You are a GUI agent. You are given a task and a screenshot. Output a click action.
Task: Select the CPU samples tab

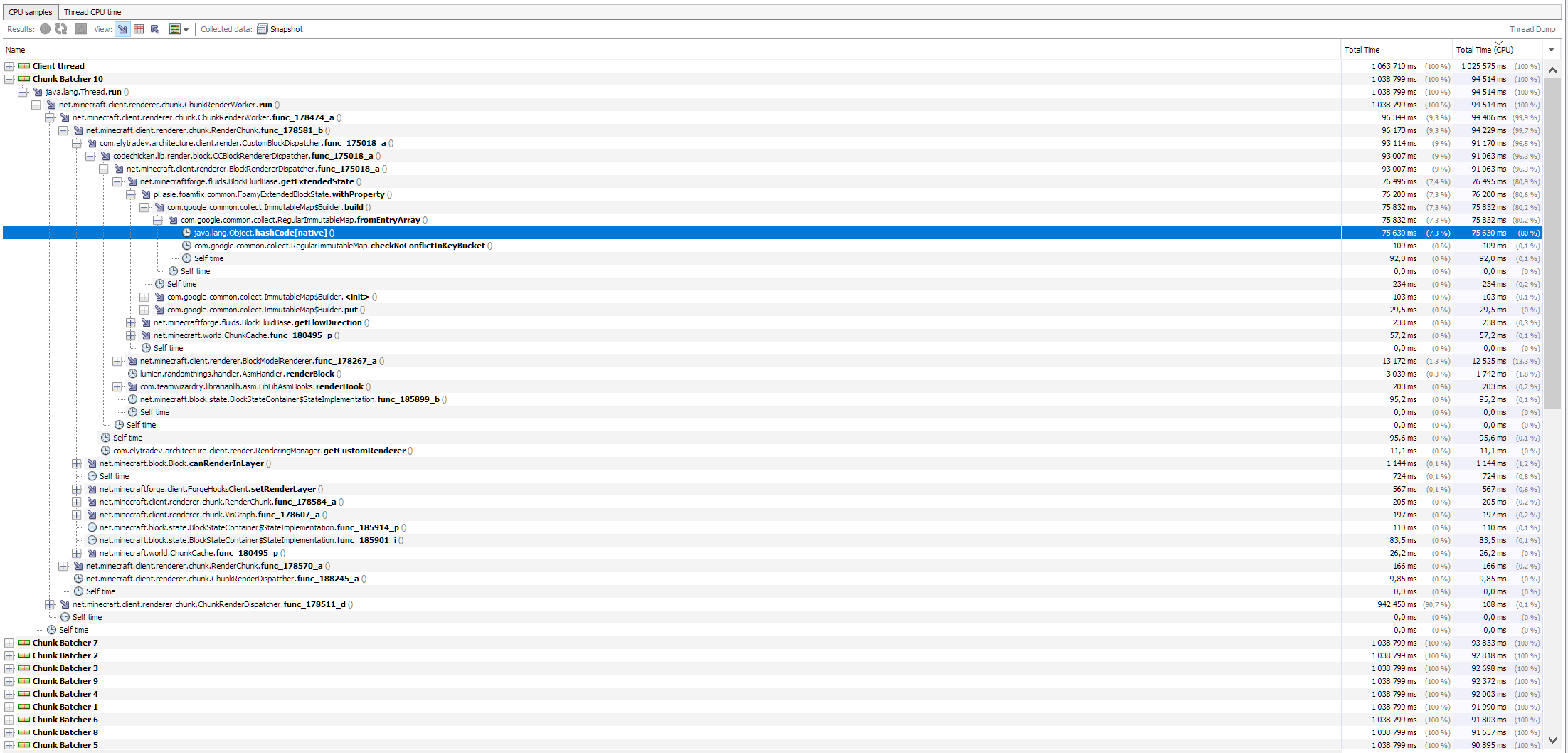point(31,12)
